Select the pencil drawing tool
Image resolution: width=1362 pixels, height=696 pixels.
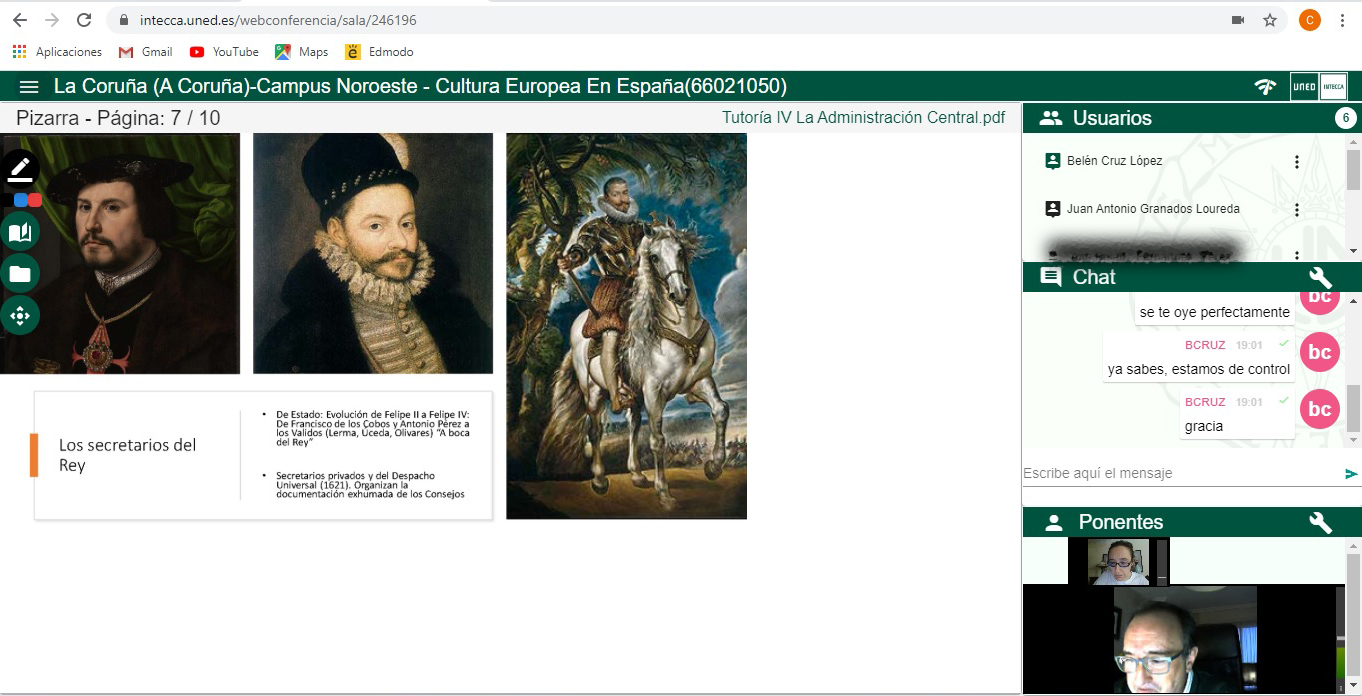pos(20,170)
